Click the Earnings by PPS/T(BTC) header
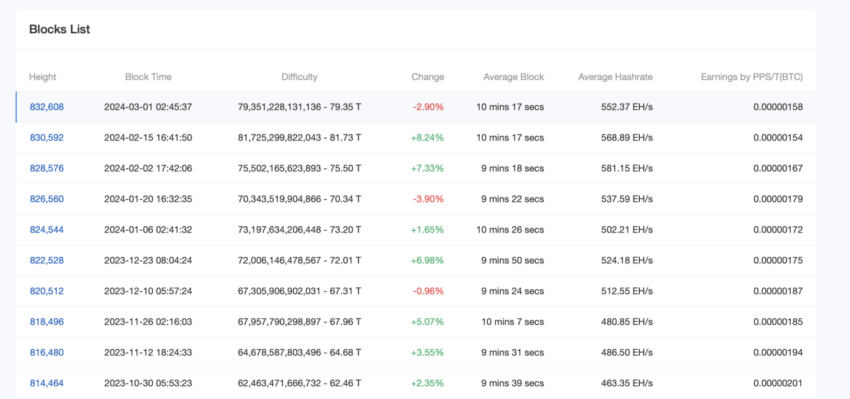Image resolution: width=850 pixels, height=399 pixels. click(x=752, y=77)
